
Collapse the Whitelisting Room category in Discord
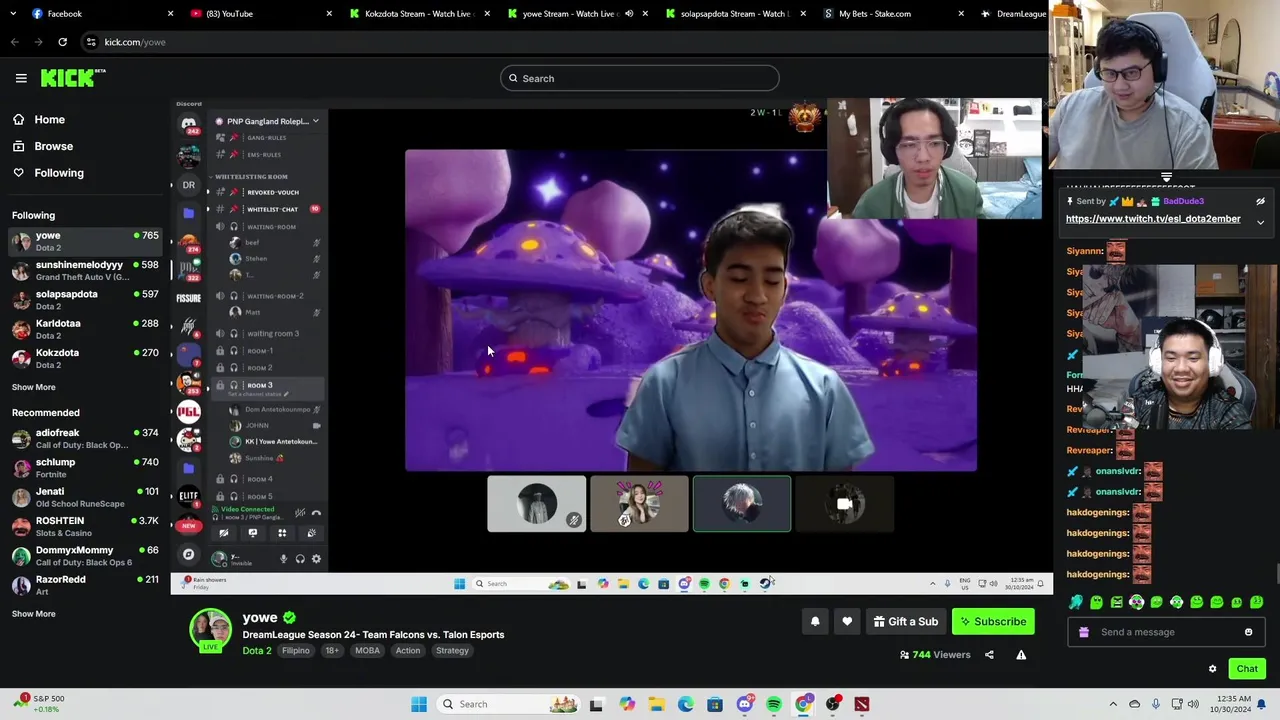tap(251, 176)
